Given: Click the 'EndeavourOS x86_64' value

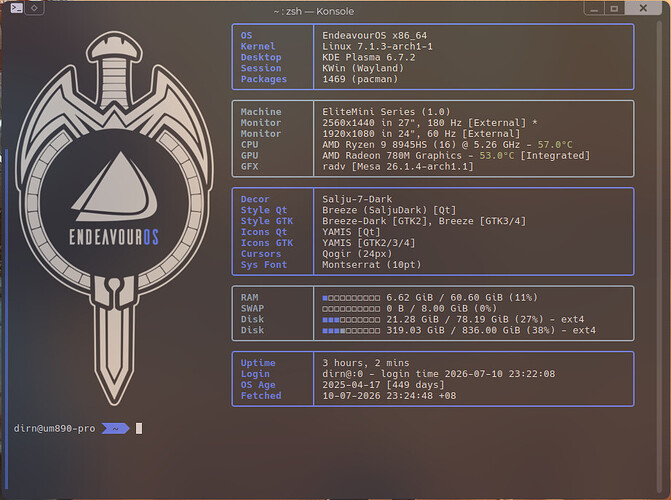Looking at the screenshot, I should (374, 36).
